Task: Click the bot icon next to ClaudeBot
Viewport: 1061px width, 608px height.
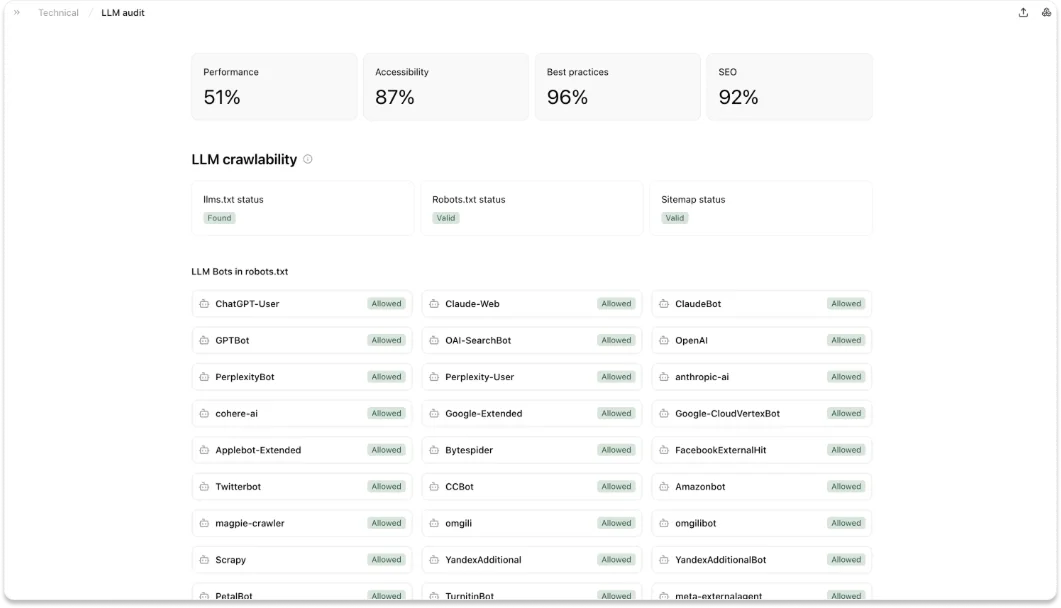Action: 664,304
